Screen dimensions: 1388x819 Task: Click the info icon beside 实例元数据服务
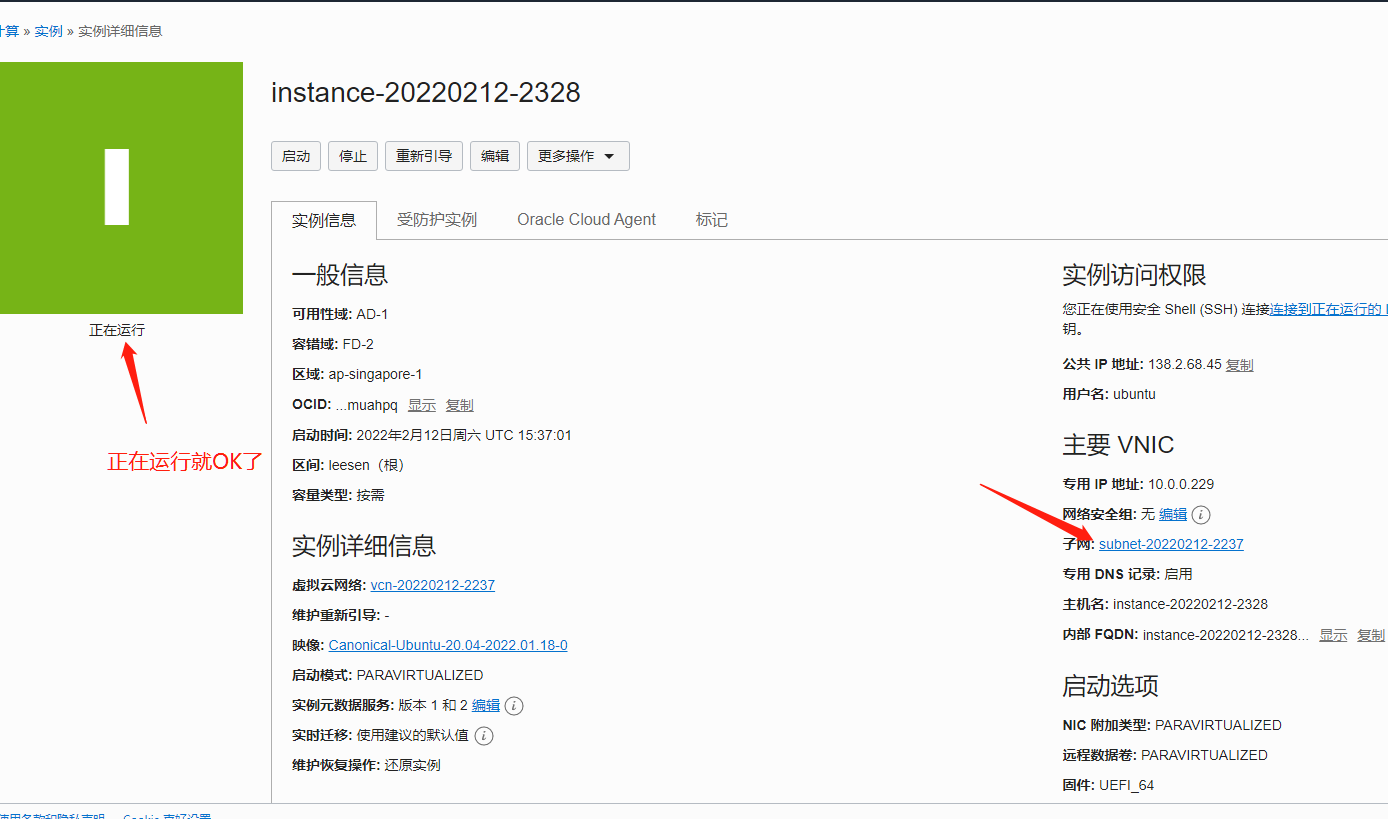tap(513, 705)
